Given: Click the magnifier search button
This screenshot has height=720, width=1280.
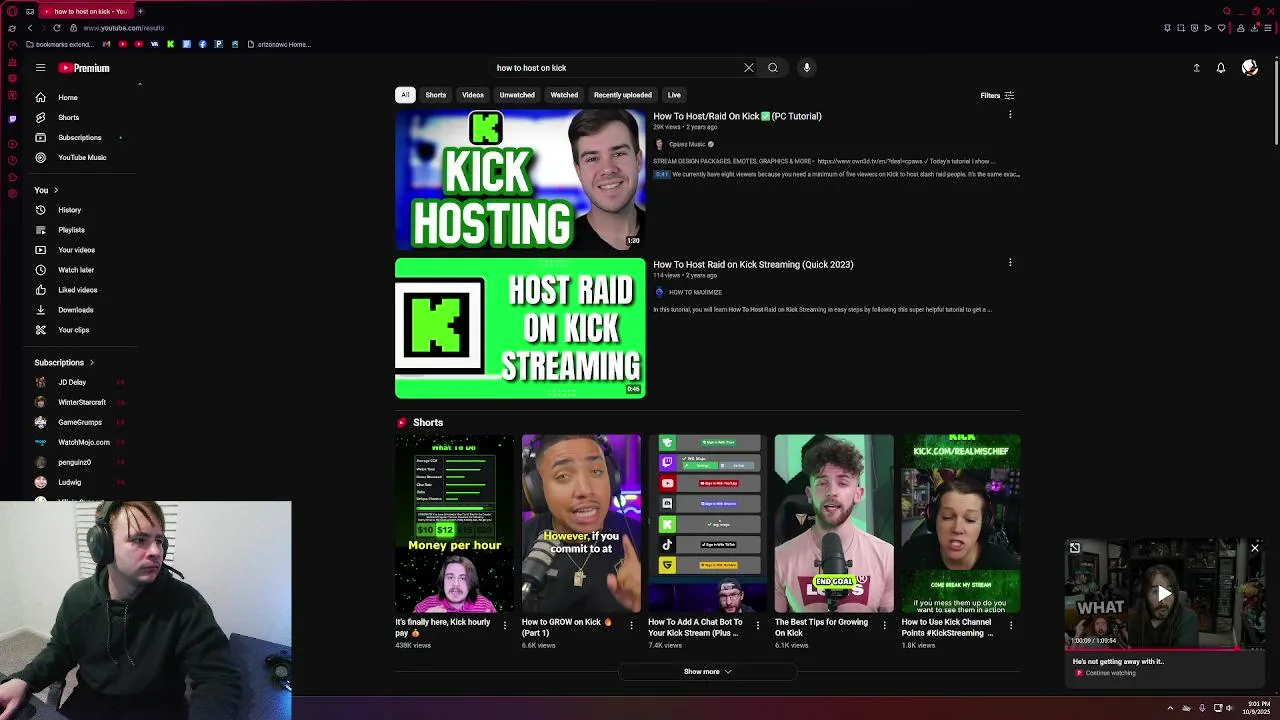Looking at the screenshot, I should (773, 68).
